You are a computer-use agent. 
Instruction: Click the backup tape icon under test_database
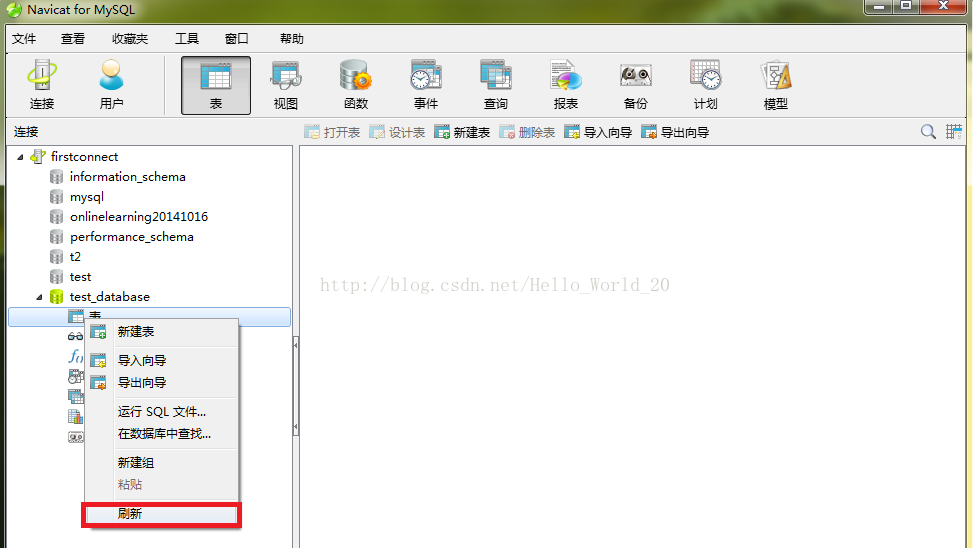(x=75, y=437)
